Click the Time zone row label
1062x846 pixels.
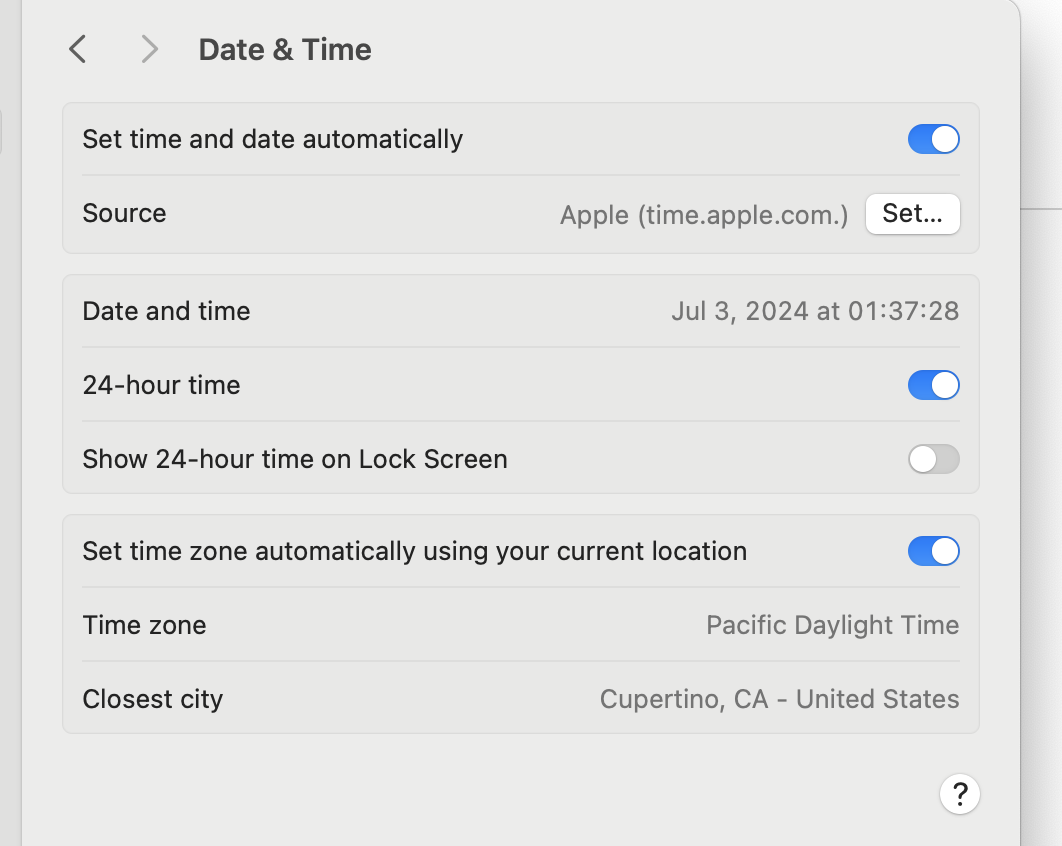click(x=144, y=625)
